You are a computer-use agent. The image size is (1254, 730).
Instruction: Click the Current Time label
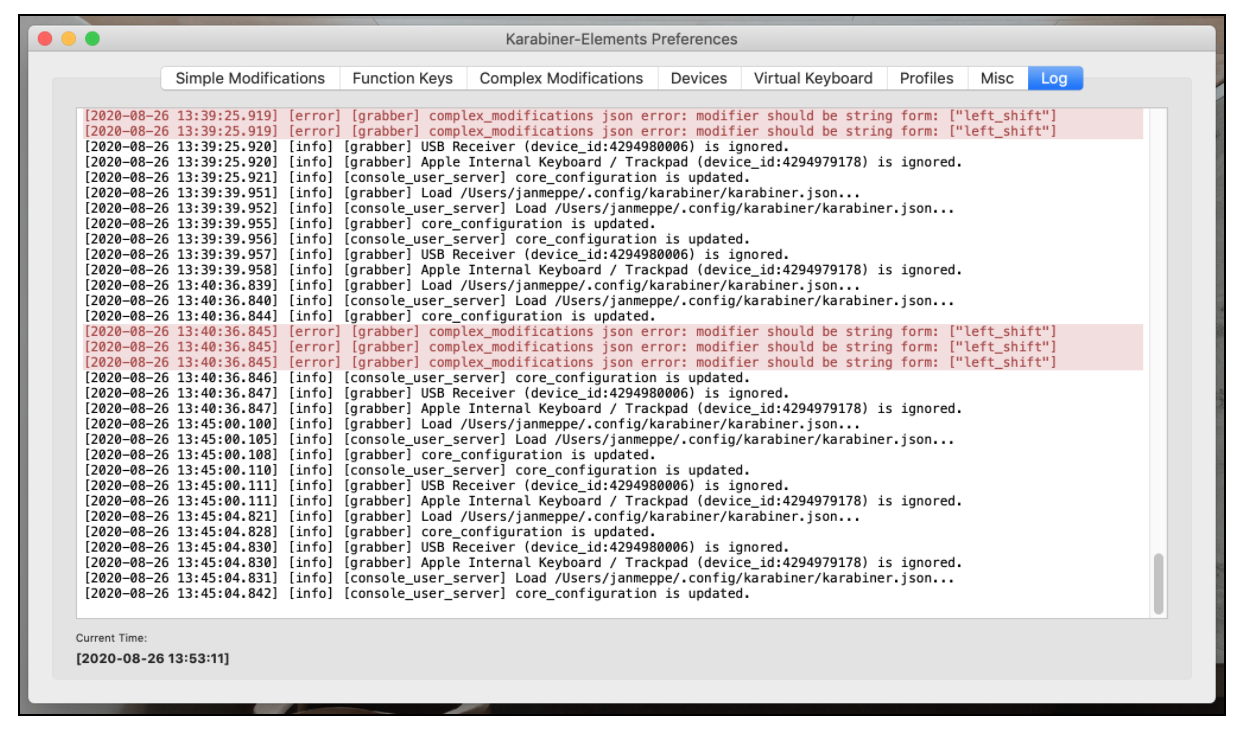tap(111, 637)
